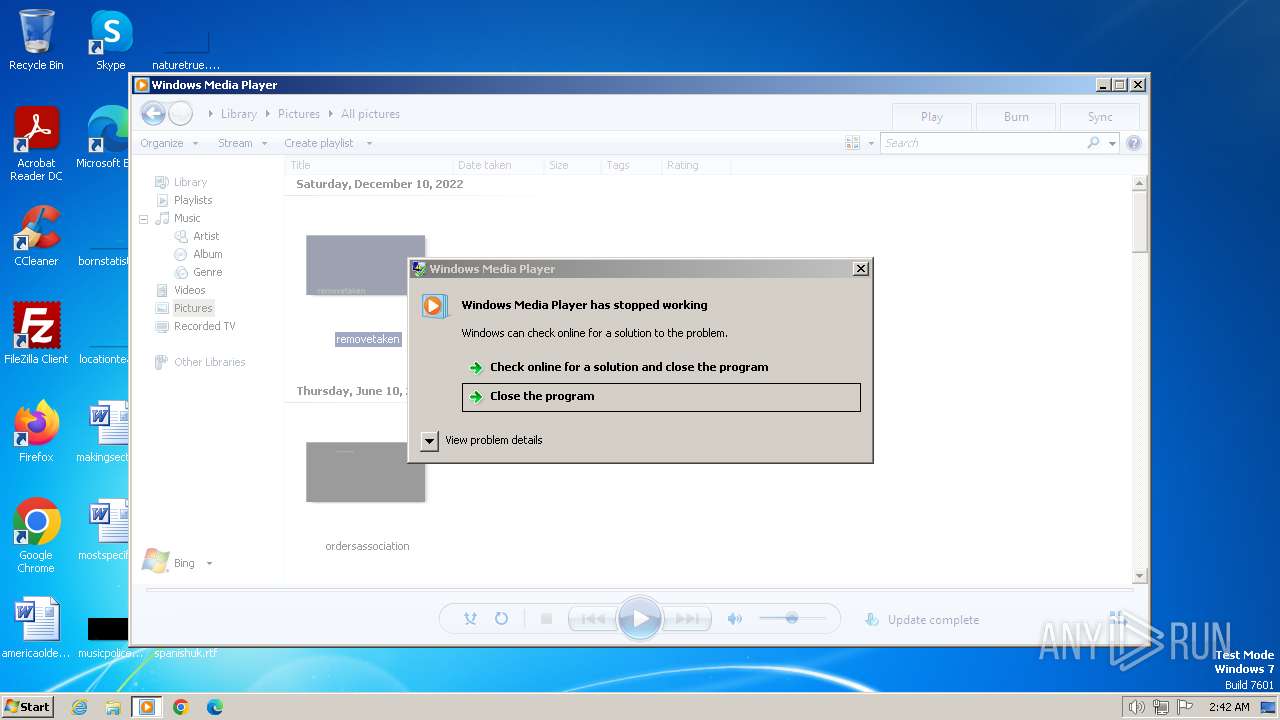Image resolution: width=1280 pixels, height=720 pixels.
Task: Click the view options icon
Action: coord(852,143)
